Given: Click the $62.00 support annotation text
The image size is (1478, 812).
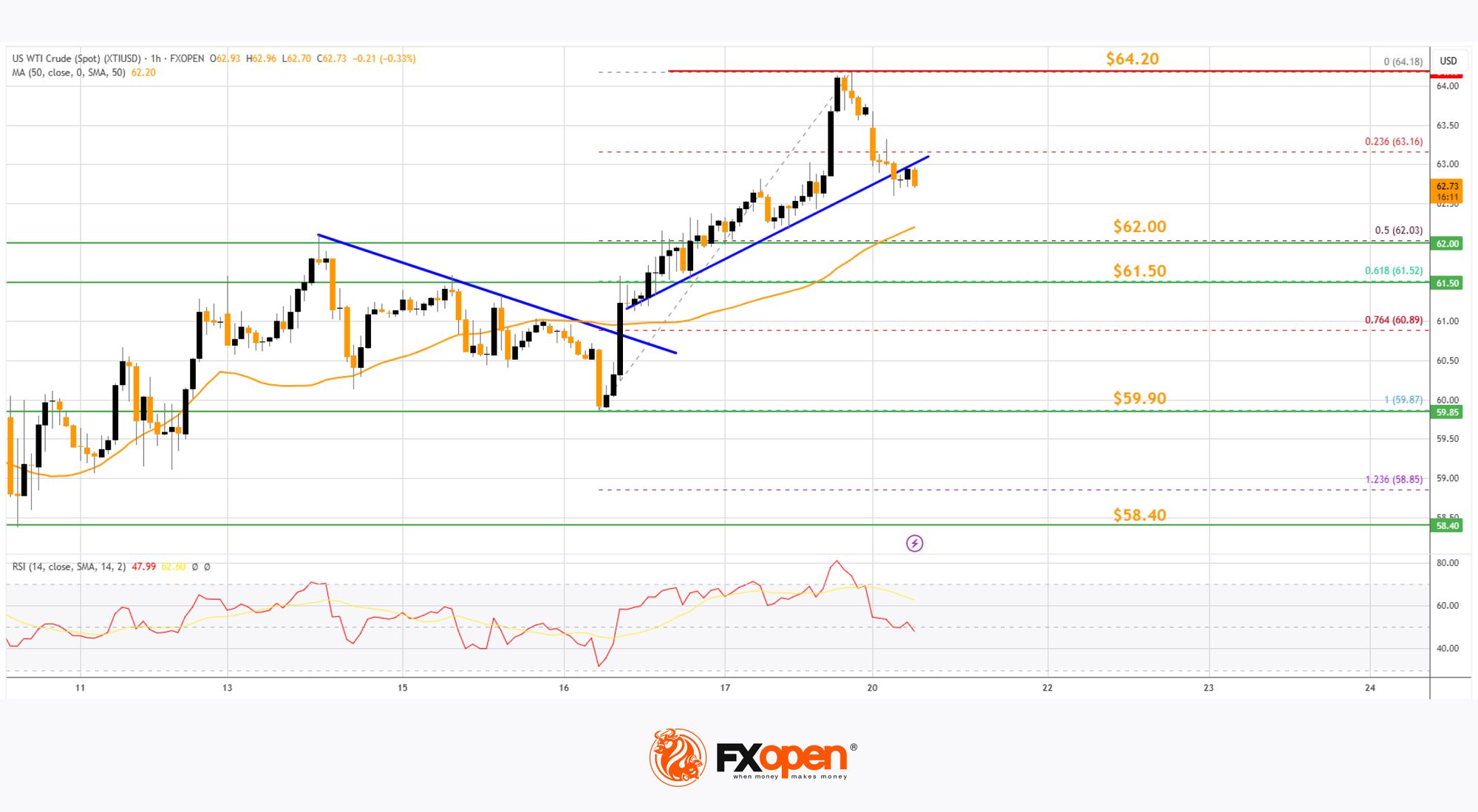Looking at the screenshot, I should (1139, 226).
